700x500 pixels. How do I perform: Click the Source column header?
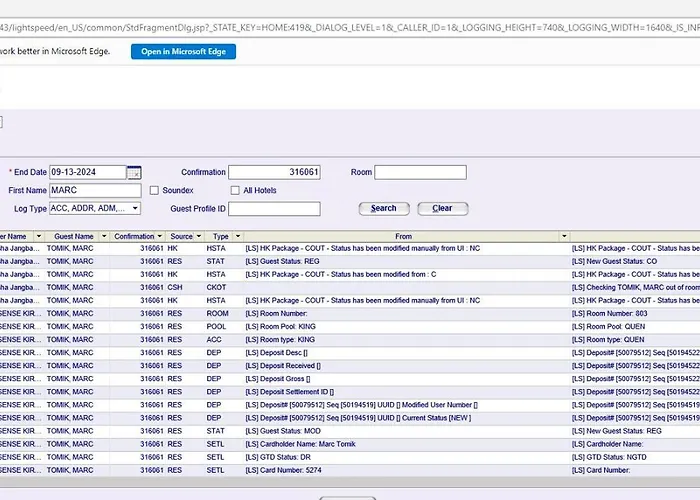[x=181, y=236]
